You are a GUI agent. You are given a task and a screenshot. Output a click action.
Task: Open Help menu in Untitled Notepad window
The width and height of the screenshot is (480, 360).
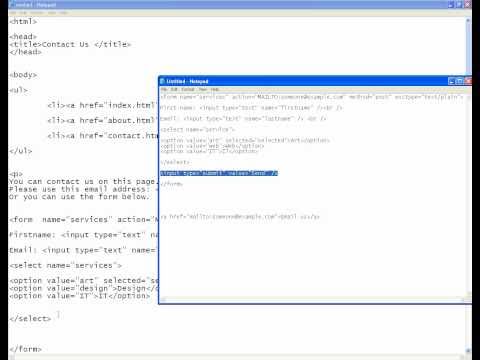pyautogui.click(x=215, y=90)
